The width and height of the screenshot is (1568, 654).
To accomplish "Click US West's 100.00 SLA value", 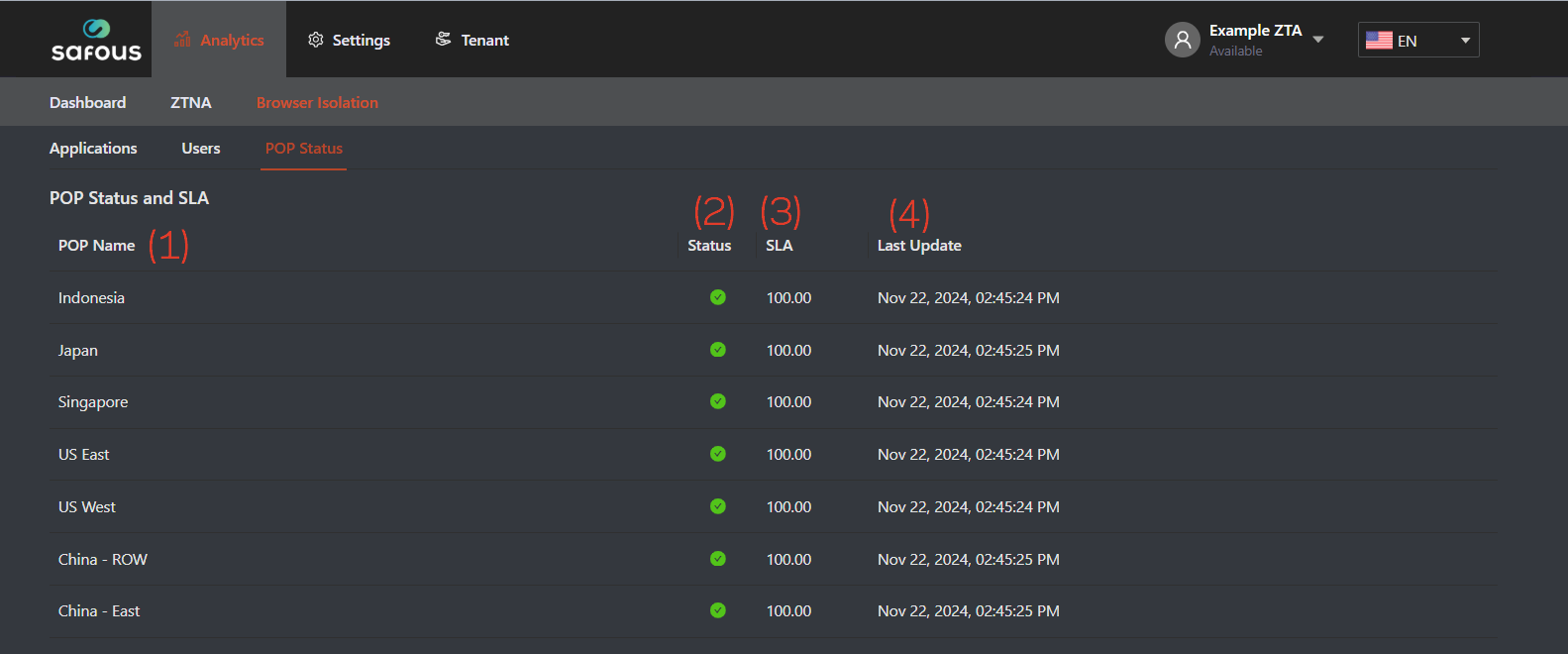I will tap(788, 506).
